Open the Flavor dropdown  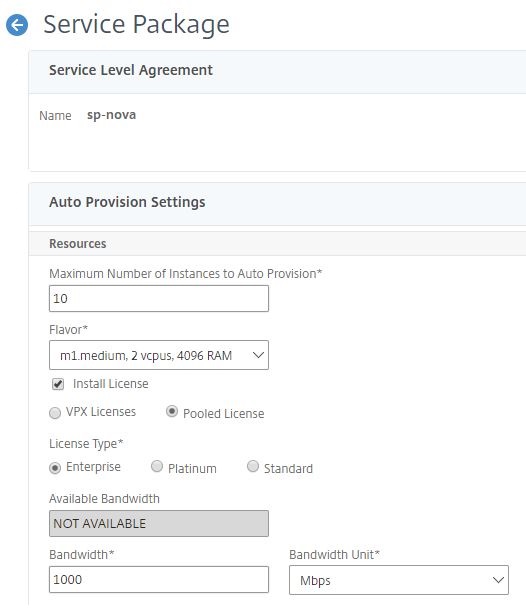tap(159, 355)
